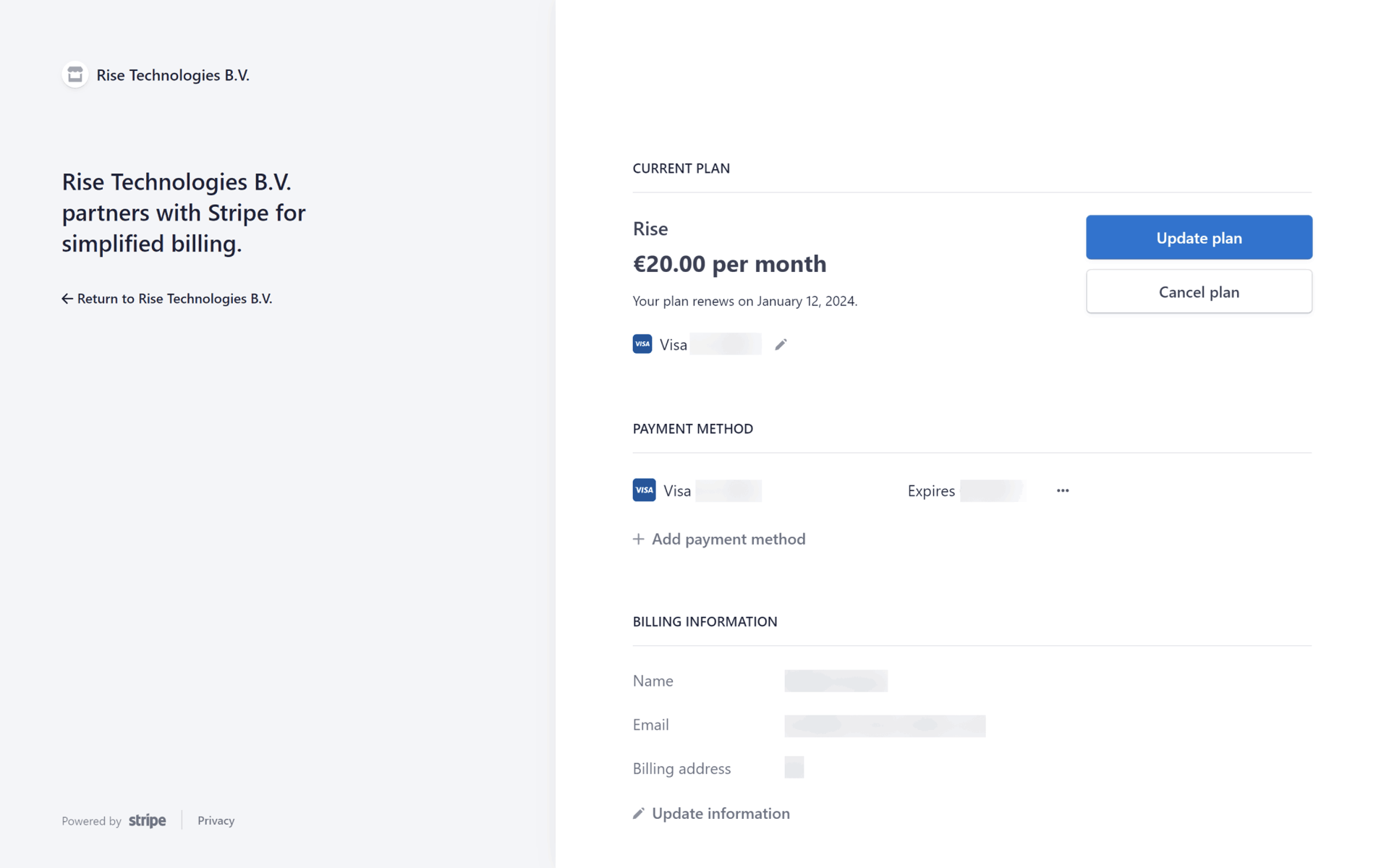Click the Update plan button

coord(1199,237)
